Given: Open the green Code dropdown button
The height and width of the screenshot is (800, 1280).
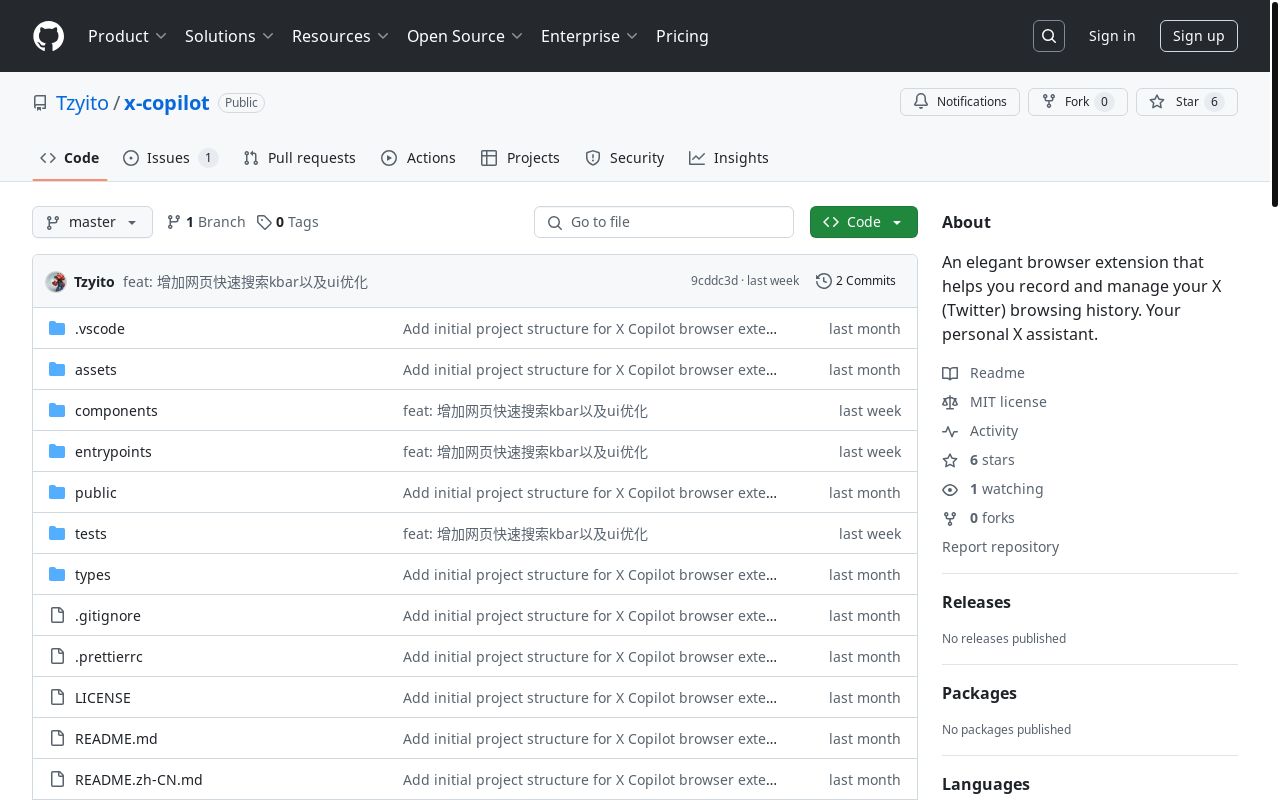Looking at the screenshot, I should (863, 222).
